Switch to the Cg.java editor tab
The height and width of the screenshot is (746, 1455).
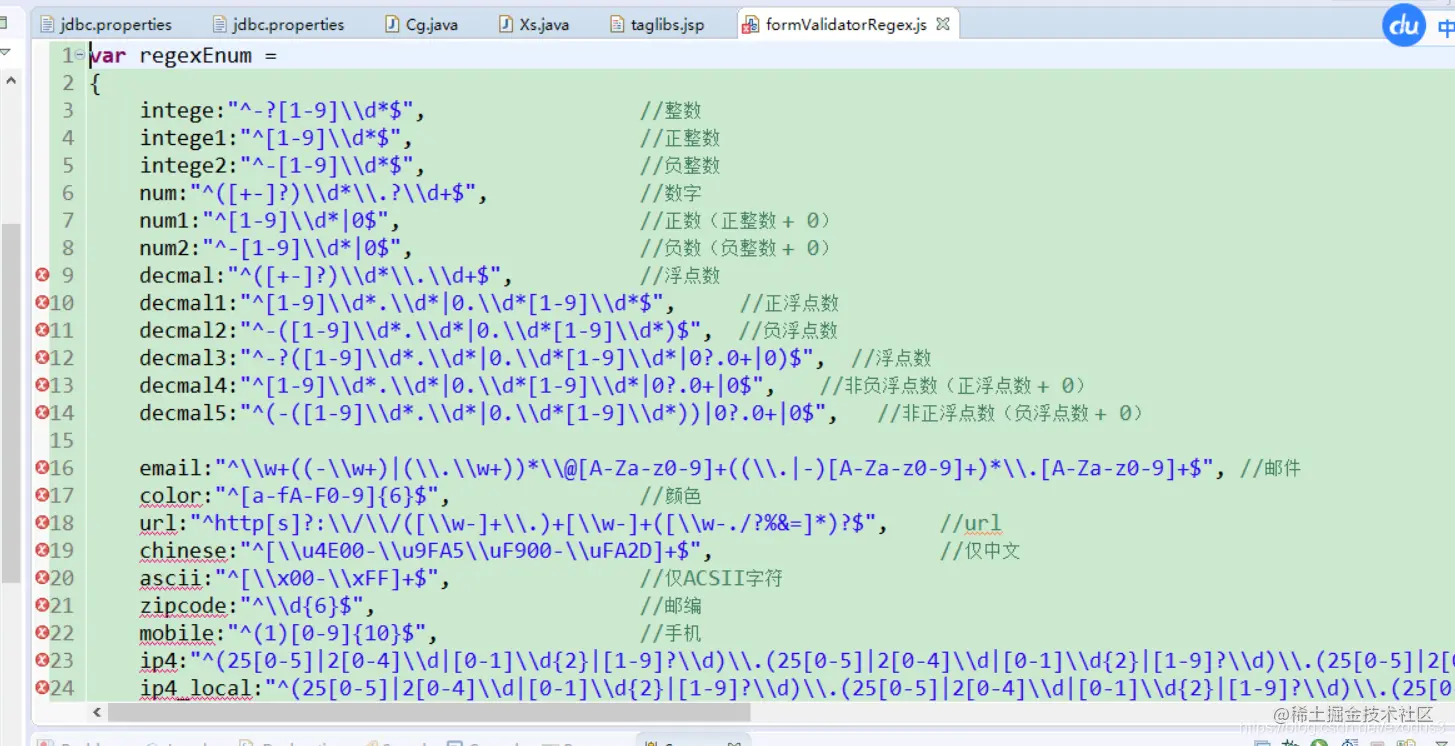(421, 25)
